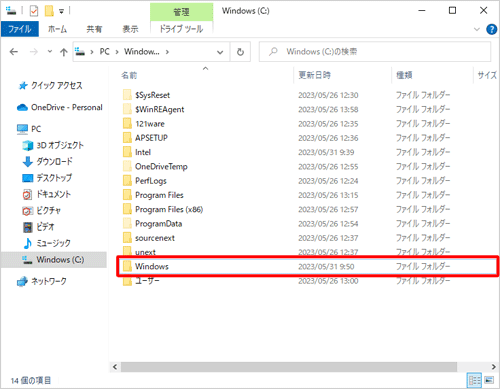Viewport: 500px width, 389px height.
Task: Click the horizontal scrollbar right arrow
Action: [494, 367]
